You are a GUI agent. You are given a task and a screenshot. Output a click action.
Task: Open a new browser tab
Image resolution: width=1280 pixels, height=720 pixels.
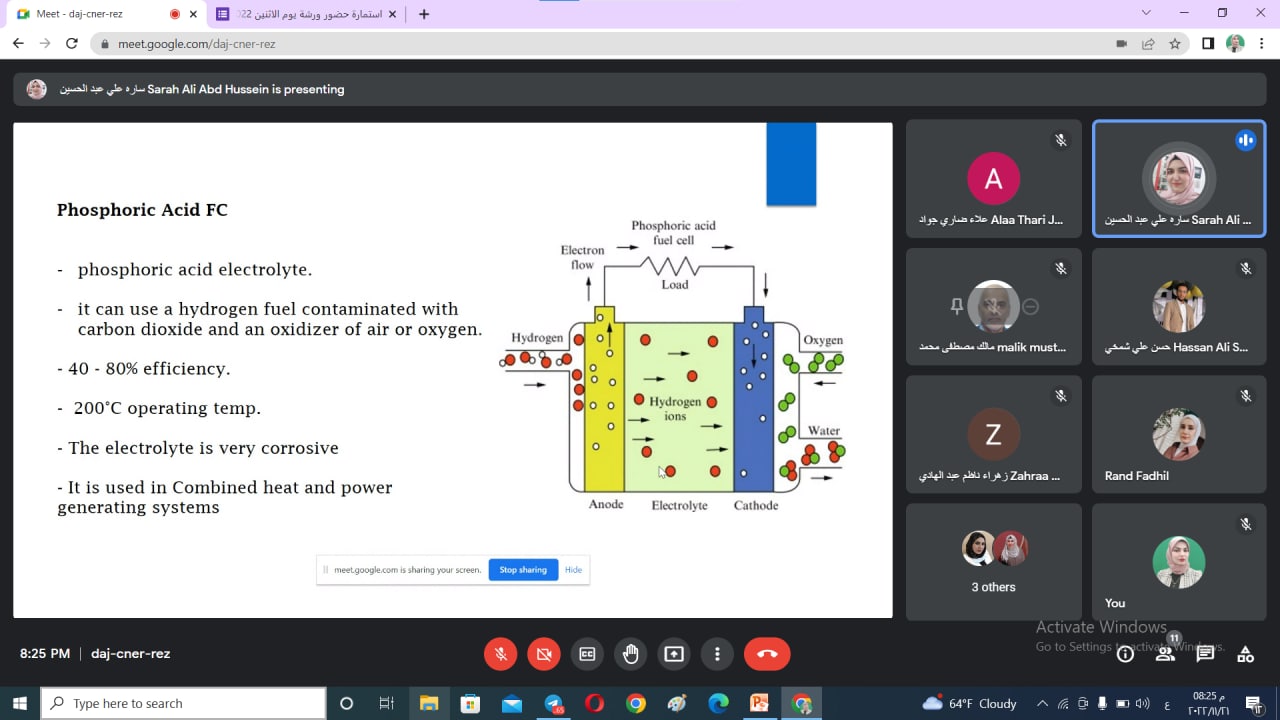tap(424, 14)
